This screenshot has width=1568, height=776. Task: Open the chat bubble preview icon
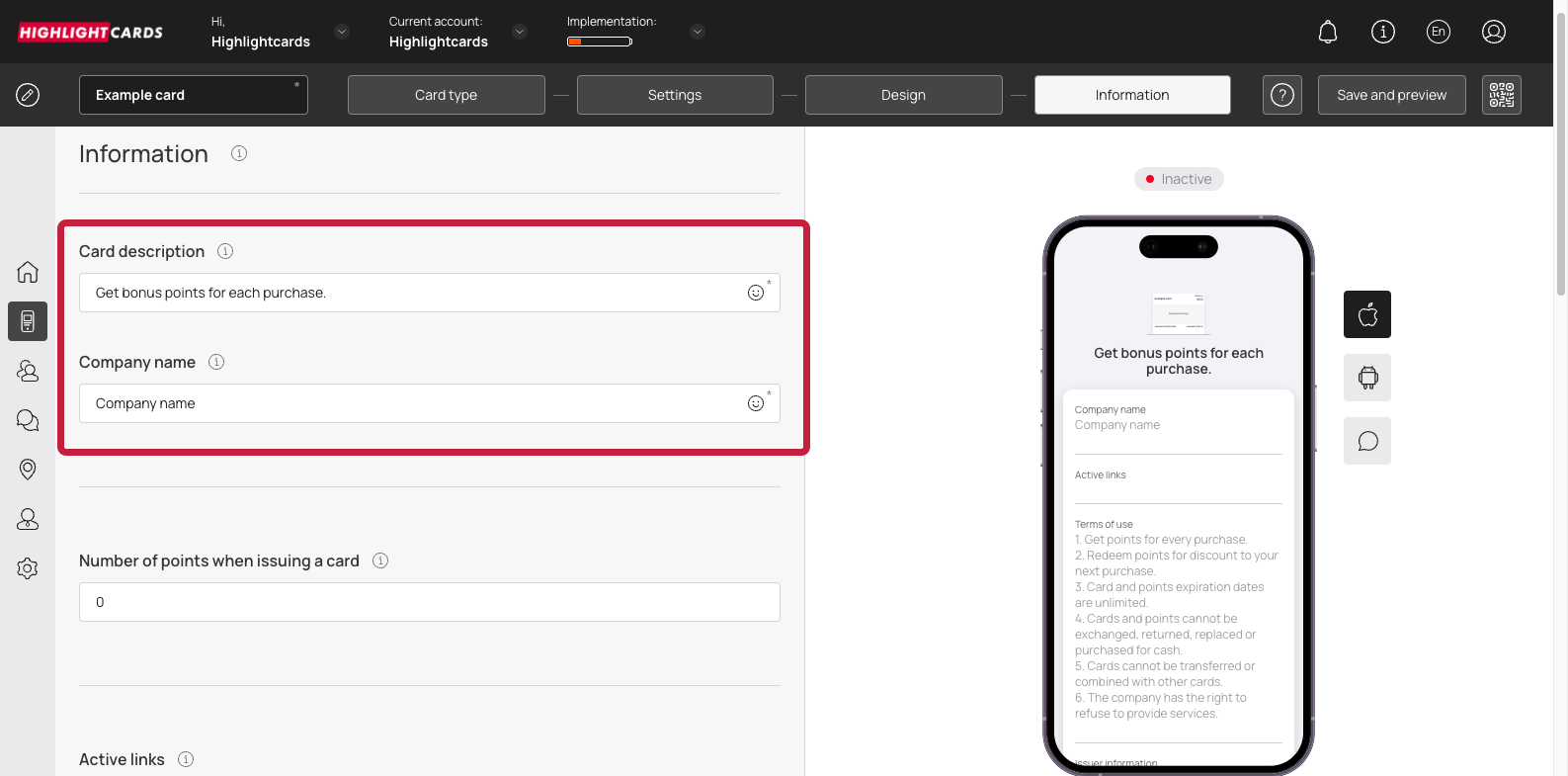[1367, 441]
